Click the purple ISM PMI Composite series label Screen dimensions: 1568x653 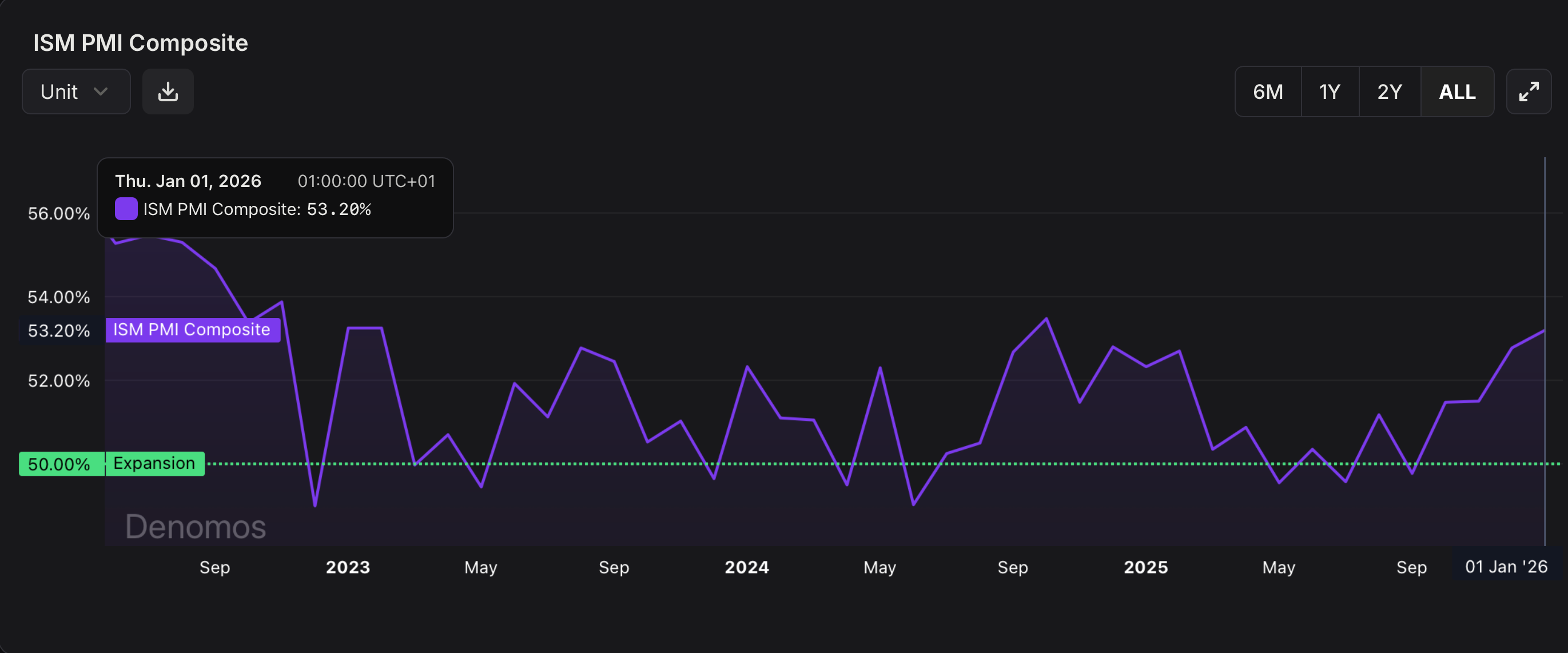click(x=192, y=330)
